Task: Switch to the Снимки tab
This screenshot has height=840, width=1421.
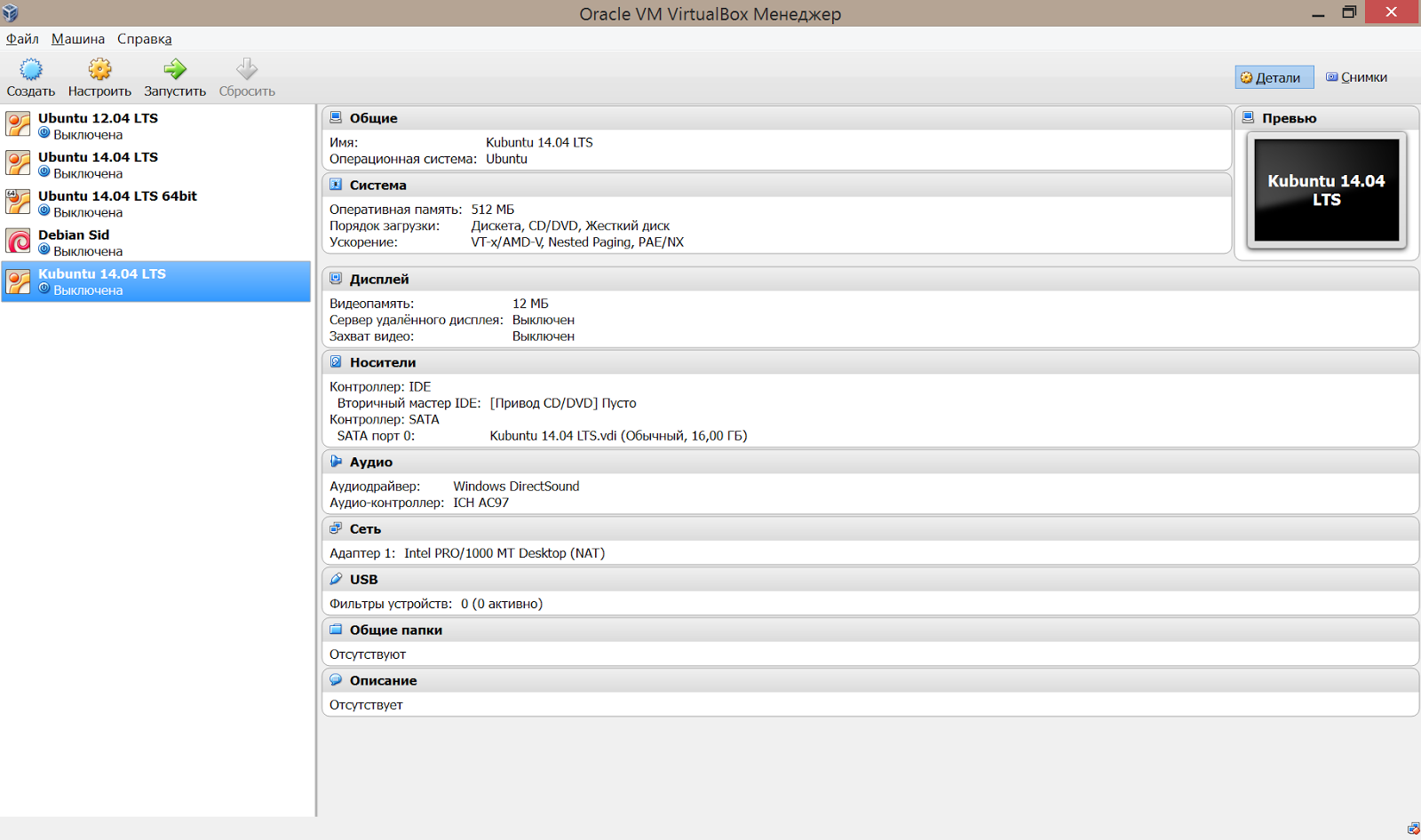Action: (1357, 77)
